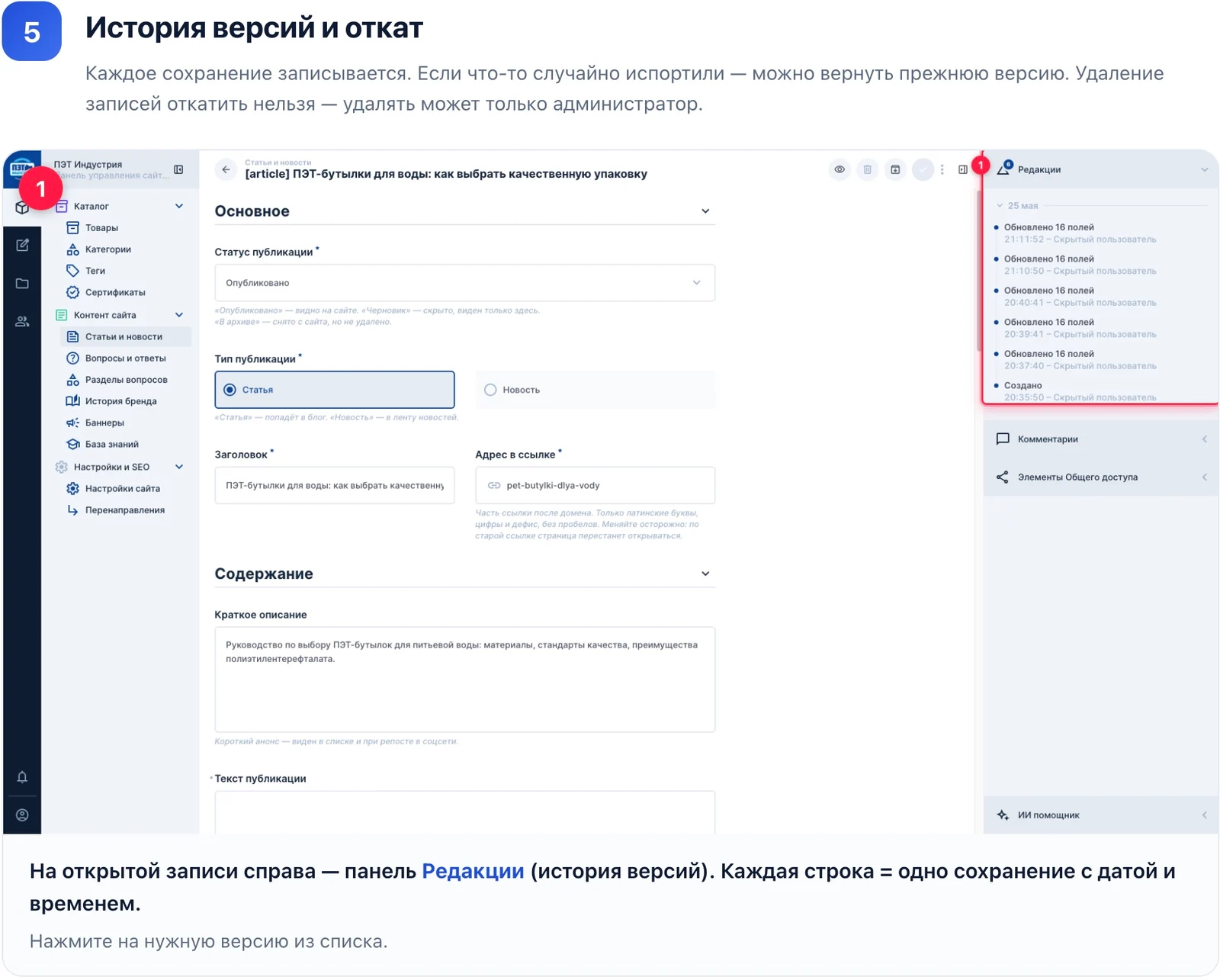Open the three-dot more options menu

click(x=942, y=169)
